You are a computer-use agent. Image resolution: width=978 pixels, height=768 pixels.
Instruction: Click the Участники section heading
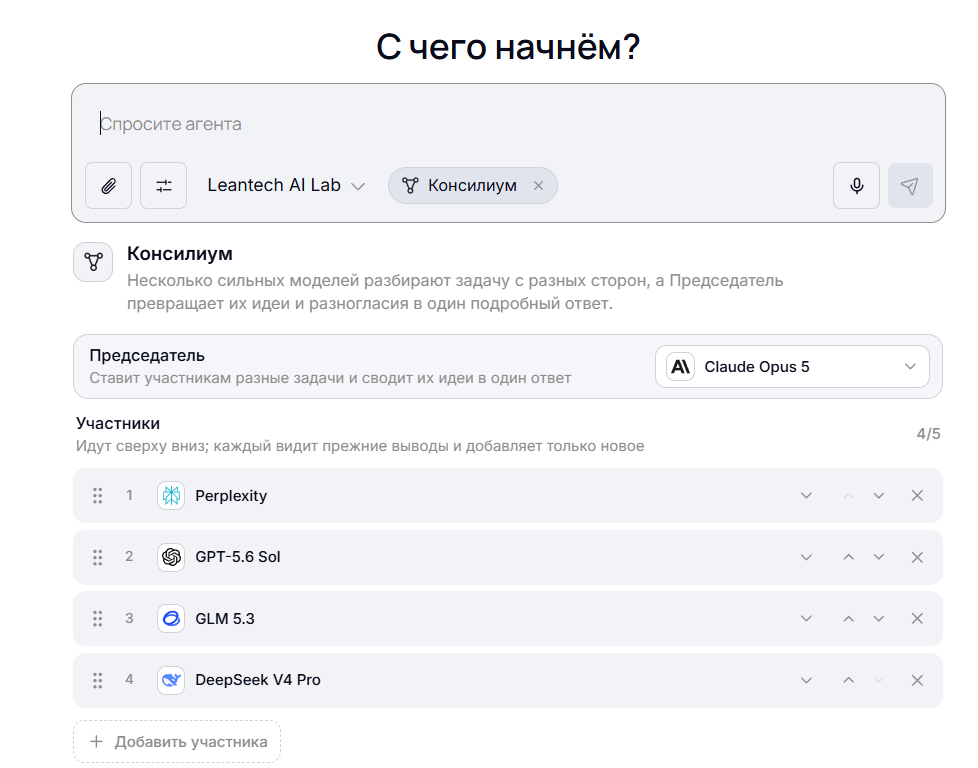coord(118,423)
